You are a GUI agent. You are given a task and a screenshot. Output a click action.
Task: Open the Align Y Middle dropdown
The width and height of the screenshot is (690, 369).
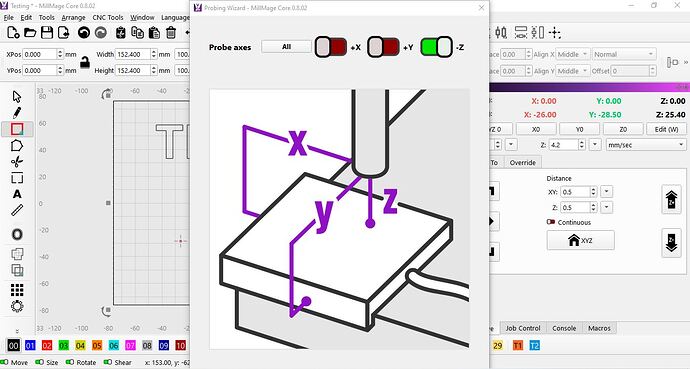[573, 70]
